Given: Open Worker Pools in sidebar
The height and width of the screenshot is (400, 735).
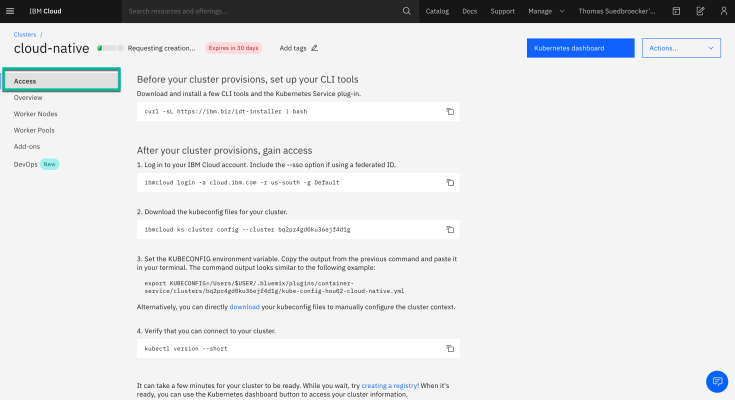Looking at the screenshot, I should tap(34, 130).
